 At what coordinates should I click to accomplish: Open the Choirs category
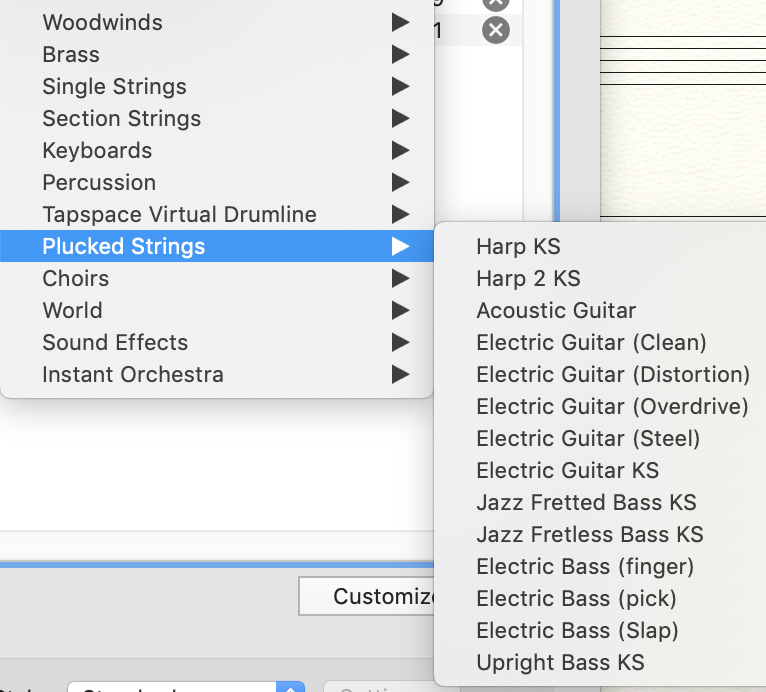tap(76, 278)
